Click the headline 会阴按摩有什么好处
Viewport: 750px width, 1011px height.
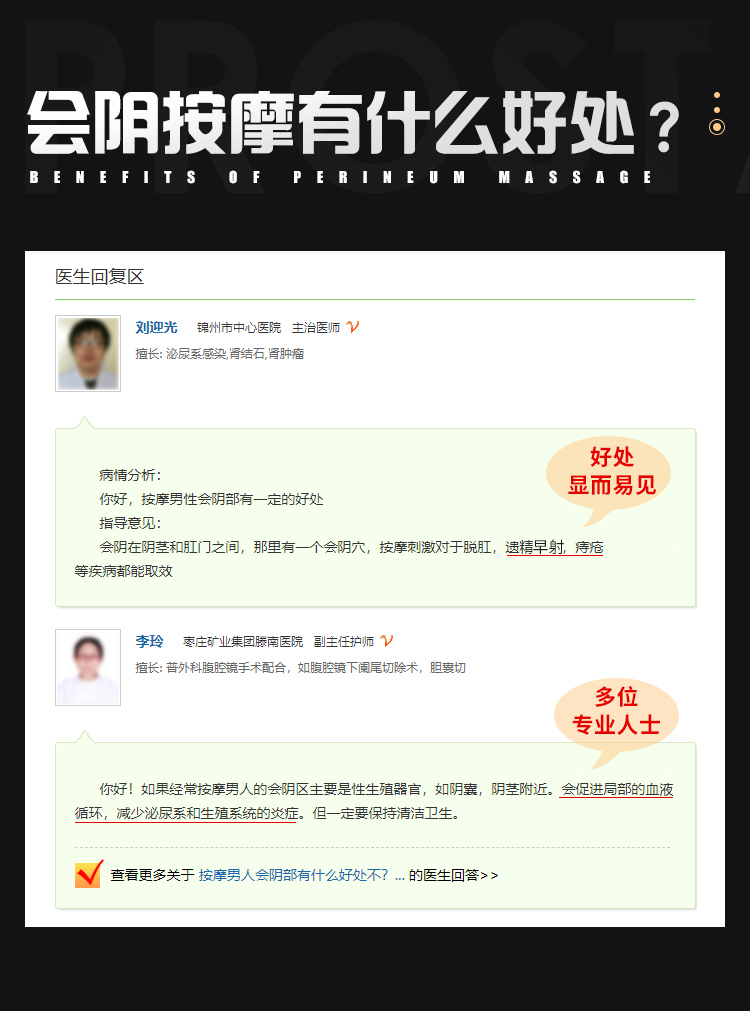pos(333,123)
